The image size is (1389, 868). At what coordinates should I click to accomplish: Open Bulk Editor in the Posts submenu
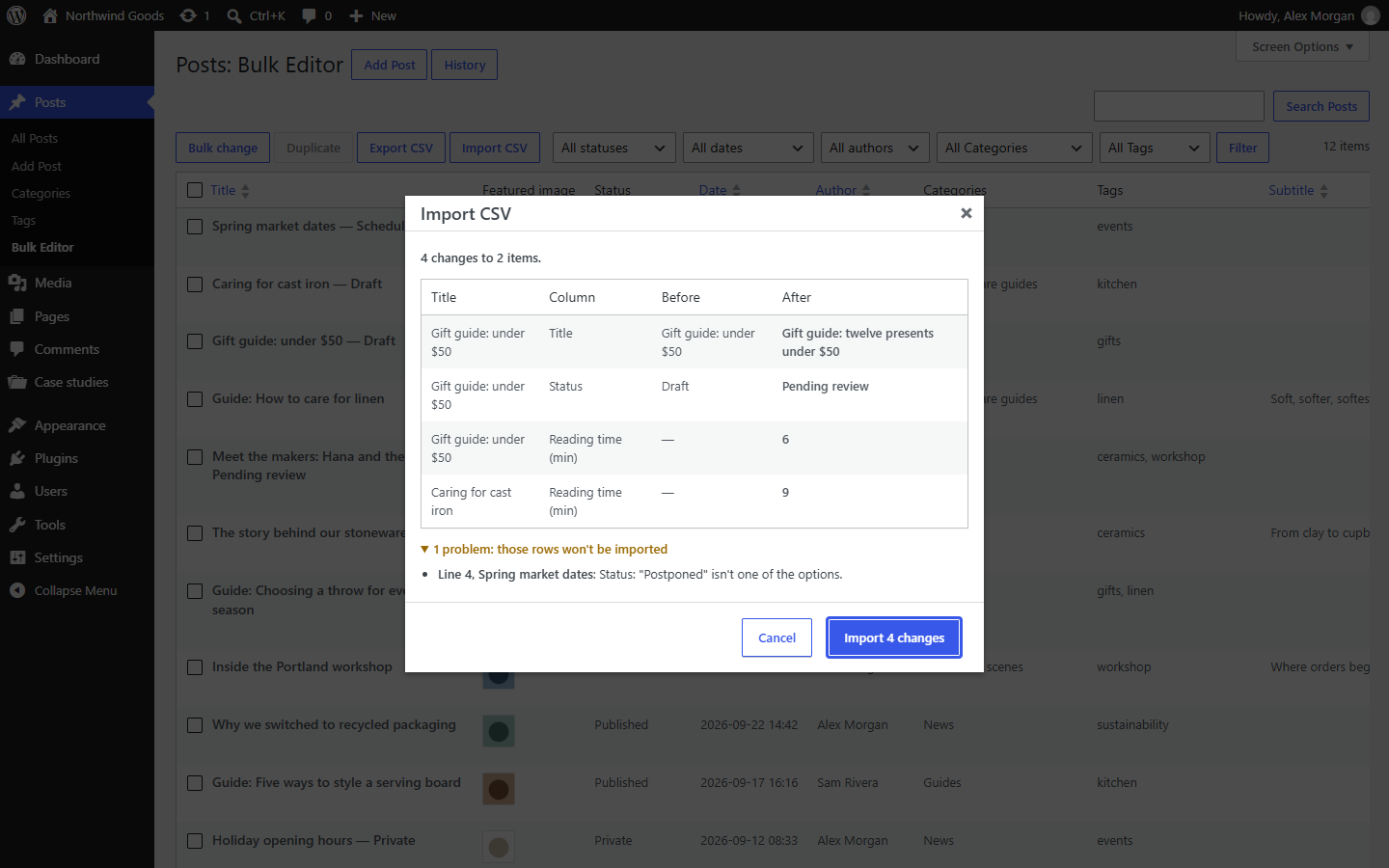click(x=42, y=247)
